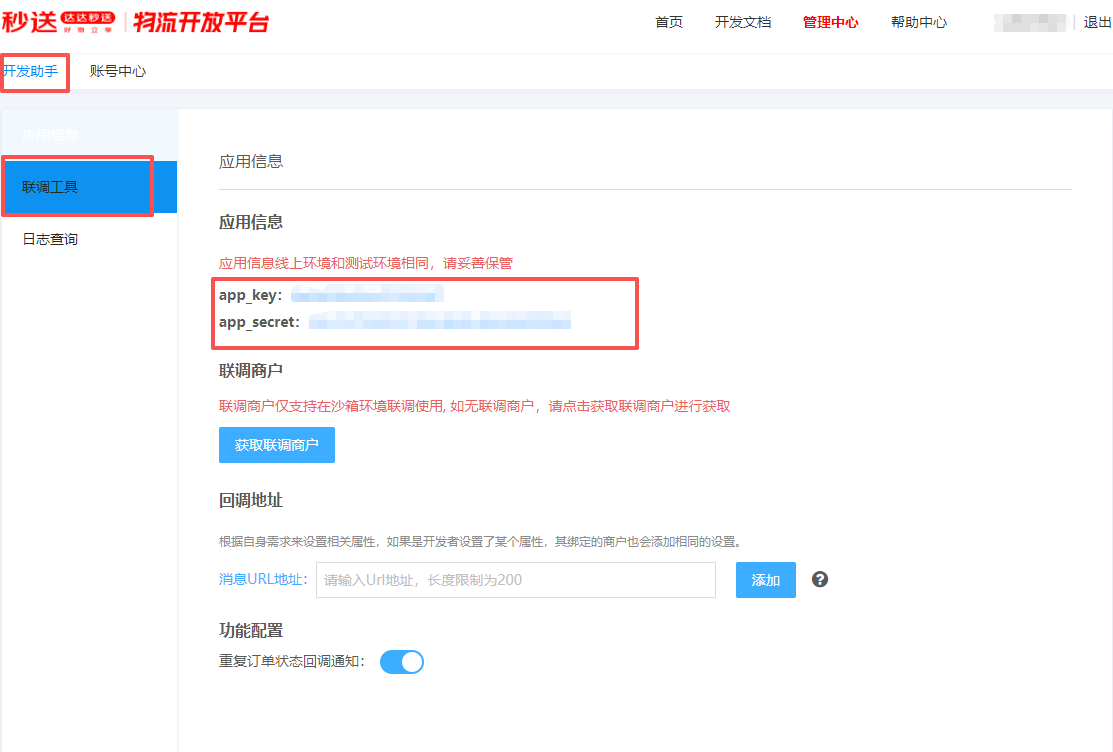This screenshot has width=1113, height=752.
Task: Open 开发文档 from the top menu
Action: [x=743, y=22]
